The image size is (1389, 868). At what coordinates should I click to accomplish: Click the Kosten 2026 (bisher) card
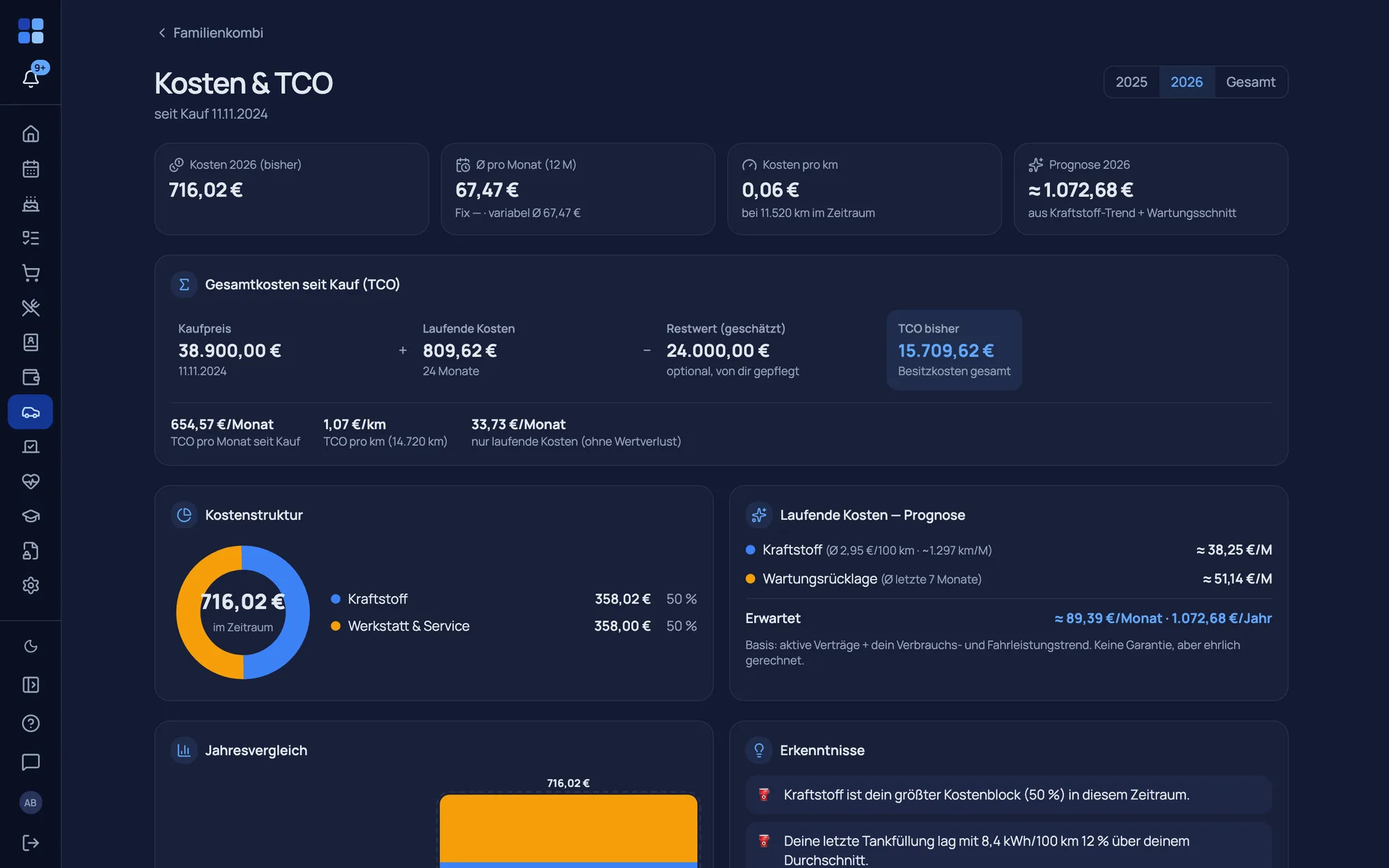292,189
